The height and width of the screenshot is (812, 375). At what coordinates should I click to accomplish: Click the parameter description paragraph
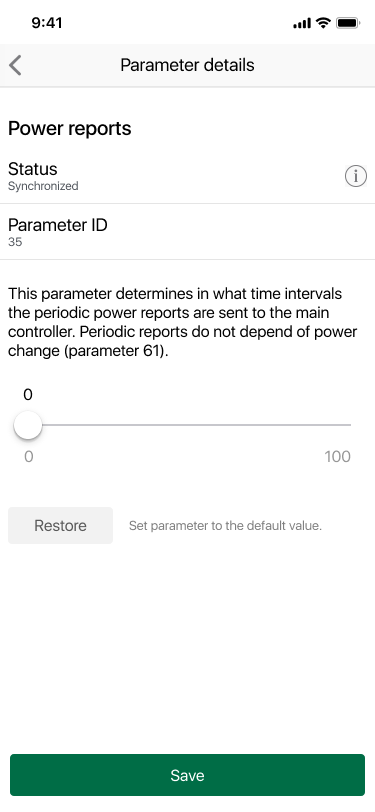(x=182, y=323)
